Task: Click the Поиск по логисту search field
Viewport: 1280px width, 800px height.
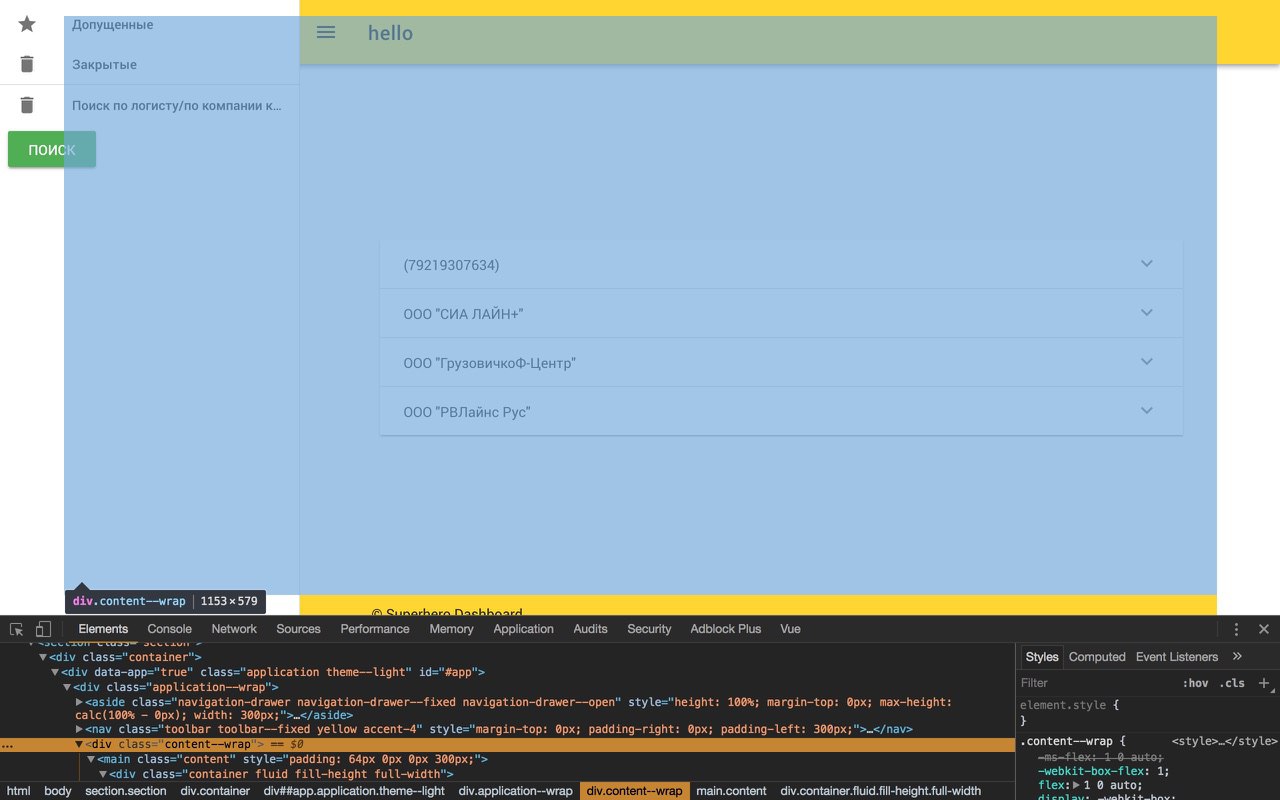Action: click(x=177, y=105)
